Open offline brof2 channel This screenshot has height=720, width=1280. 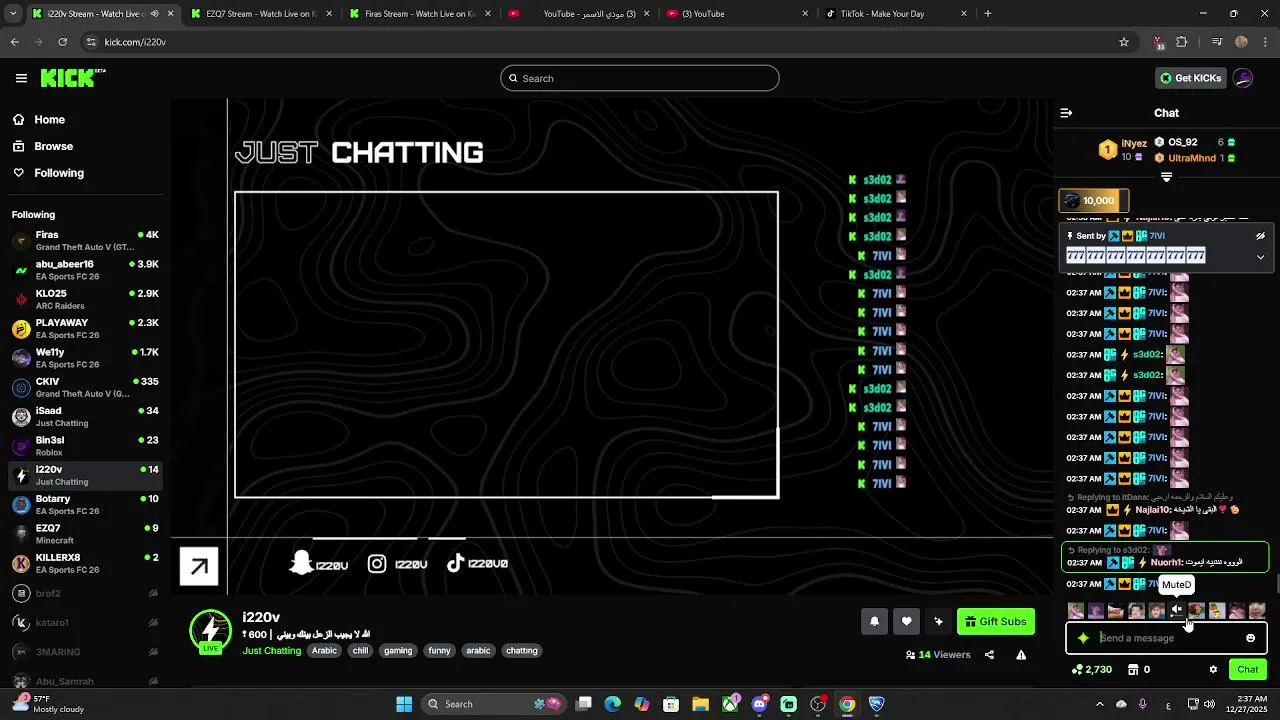coord(85,593)
